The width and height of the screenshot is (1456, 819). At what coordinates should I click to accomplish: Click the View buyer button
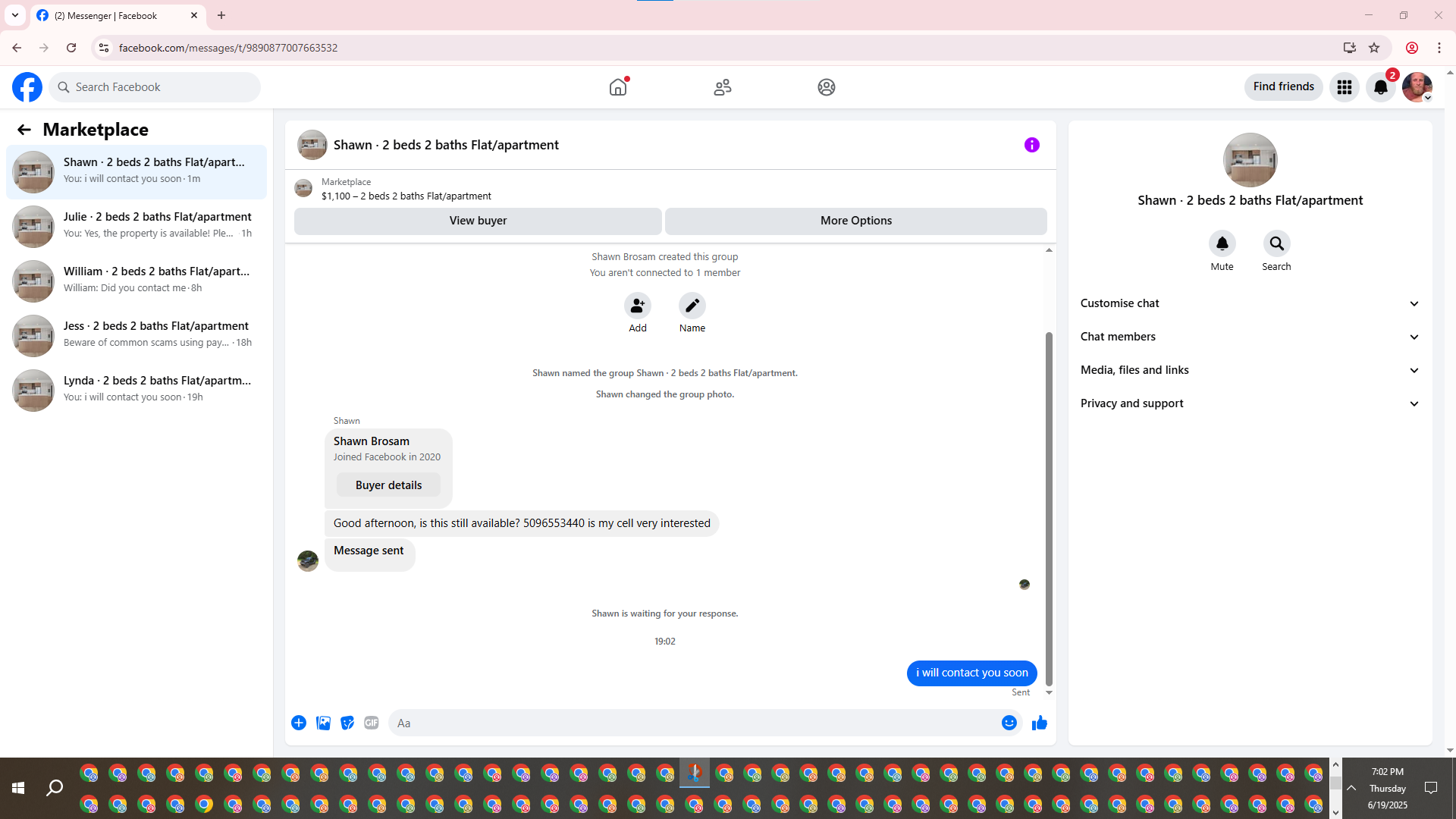point(478,221)
